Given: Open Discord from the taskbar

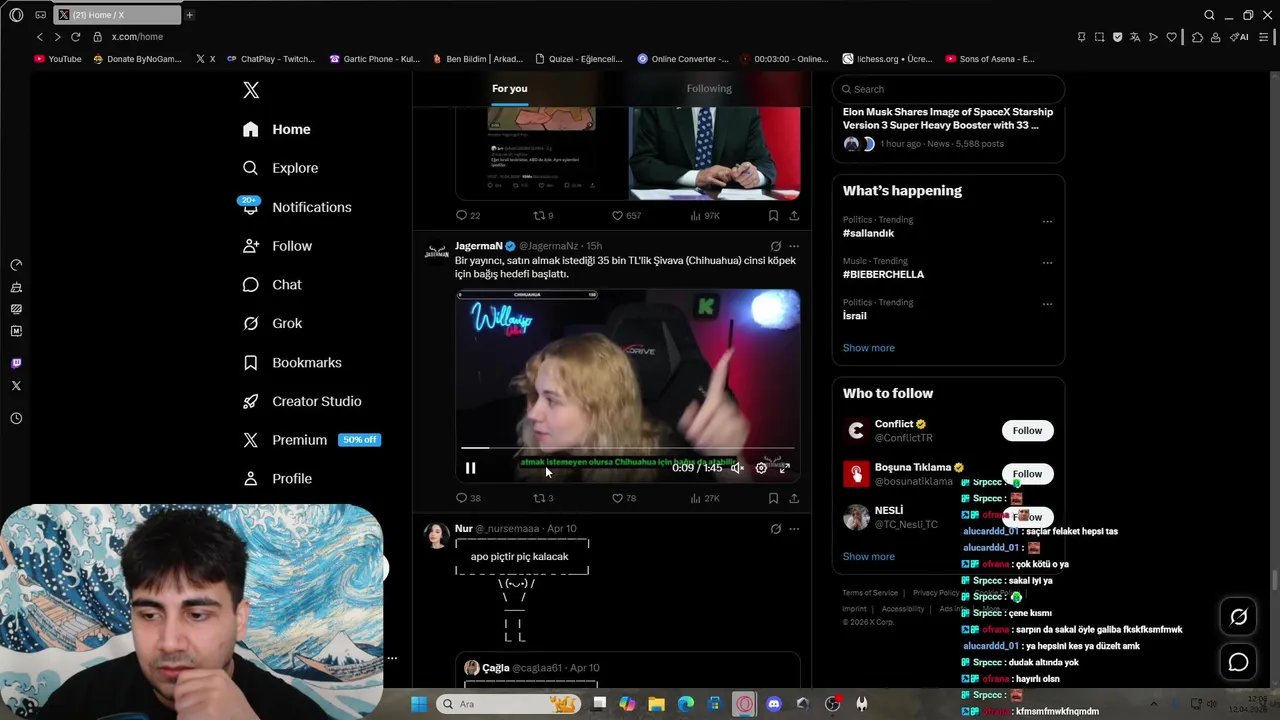Looking at the screenshot, I should pos(773,704).
